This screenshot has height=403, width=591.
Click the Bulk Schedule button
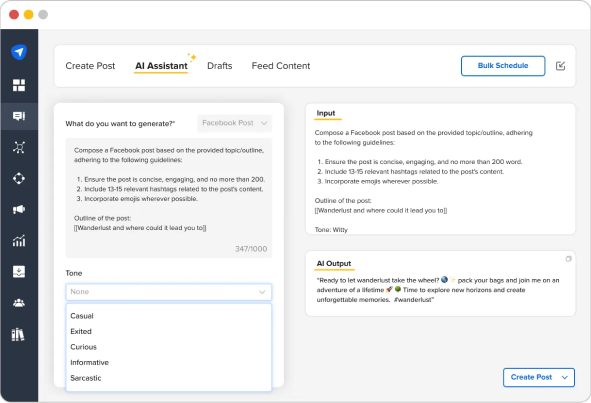pos(503,66)
